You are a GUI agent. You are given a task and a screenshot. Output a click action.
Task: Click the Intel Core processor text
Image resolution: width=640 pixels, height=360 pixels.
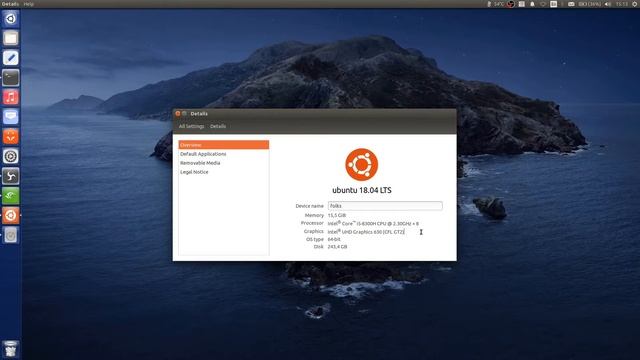click(x=373, y=223)
